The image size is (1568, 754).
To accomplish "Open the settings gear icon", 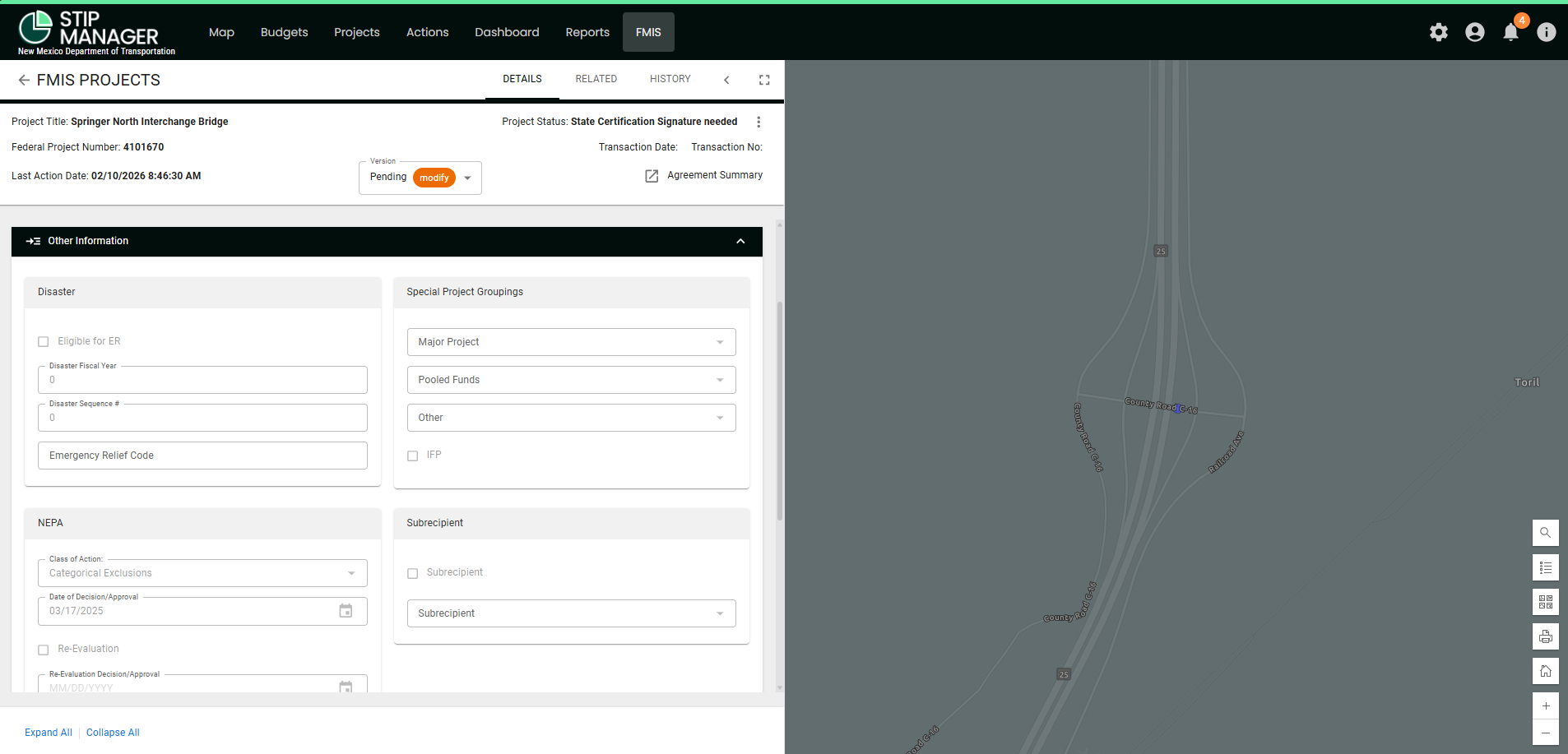I will [x=1438, y=32].
